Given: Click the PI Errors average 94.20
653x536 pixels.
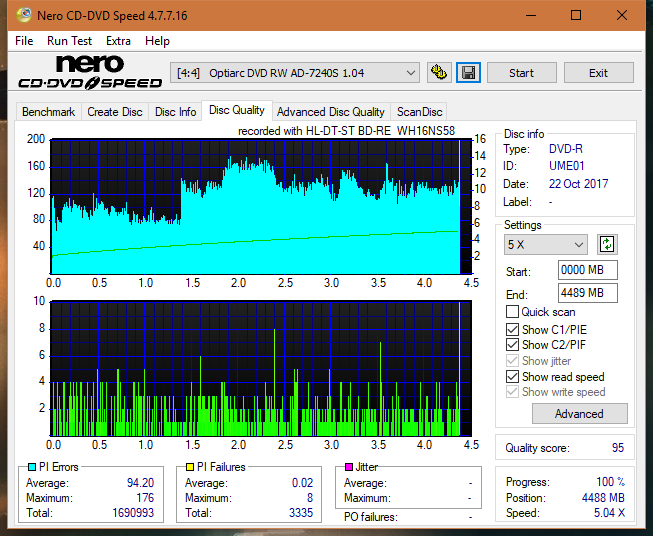Looking at the screenshot, I should tap(140, 483).
